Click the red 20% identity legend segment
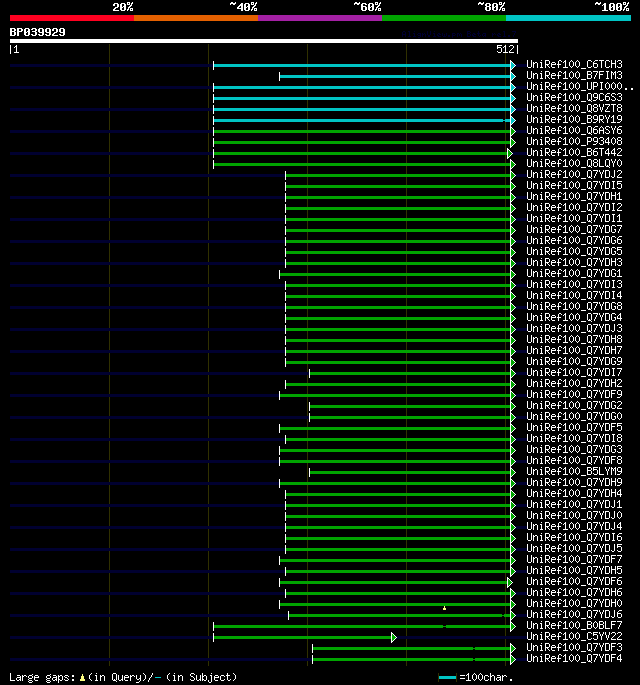 click(x=72, y=18)
